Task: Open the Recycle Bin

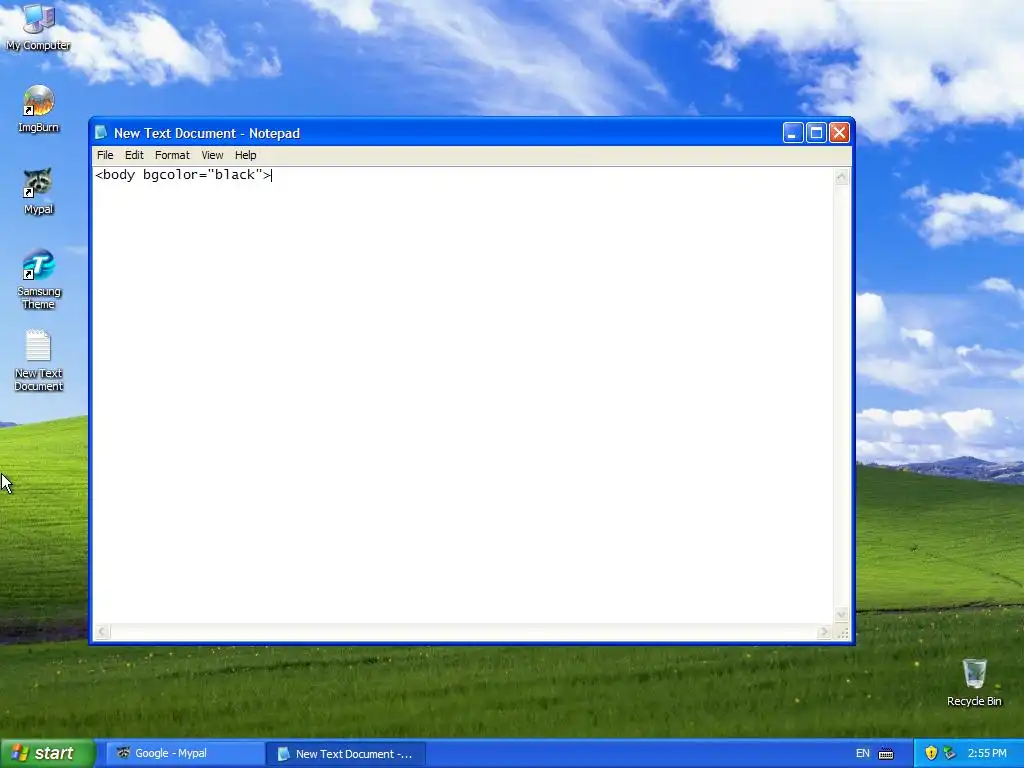Action: point(974,682)
